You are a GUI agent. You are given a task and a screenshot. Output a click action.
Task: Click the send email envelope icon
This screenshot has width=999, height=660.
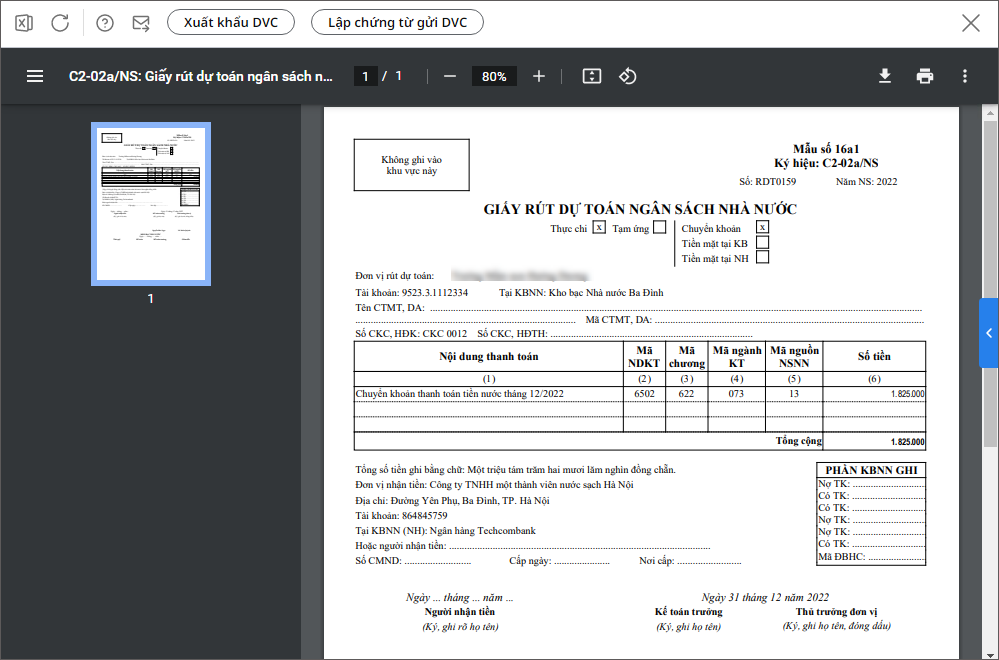(141, 23)
